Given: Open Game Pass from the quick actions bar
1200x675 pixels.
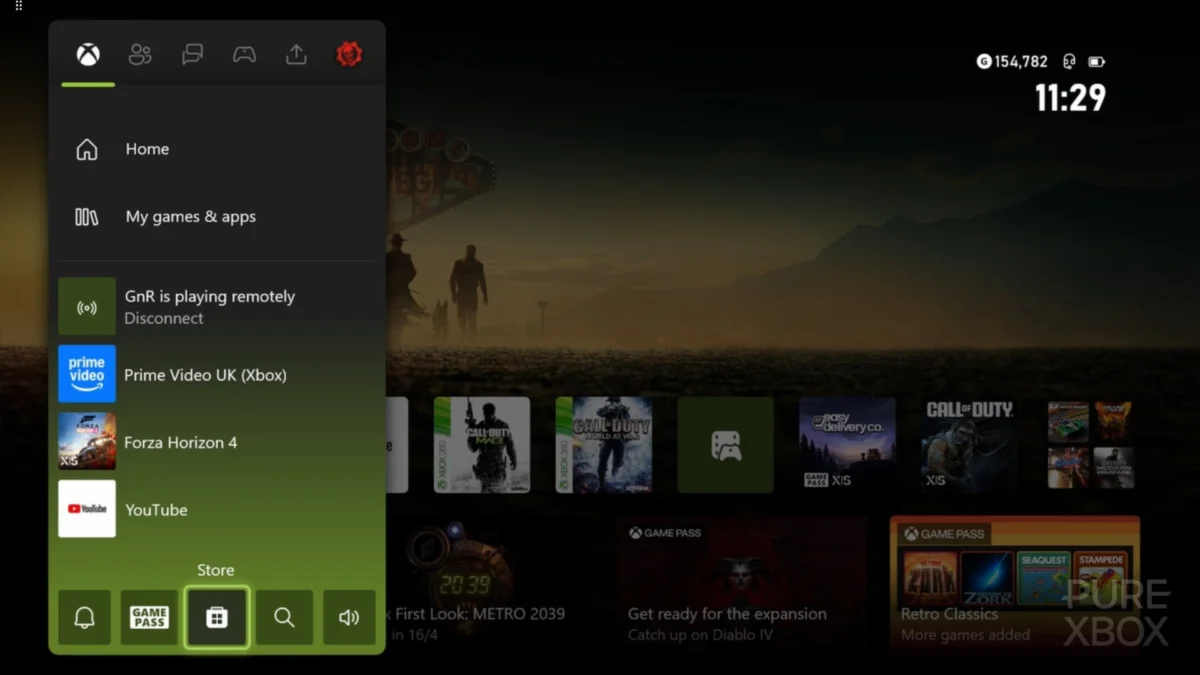Looking at the screenshot, I should tap(149, 617).
